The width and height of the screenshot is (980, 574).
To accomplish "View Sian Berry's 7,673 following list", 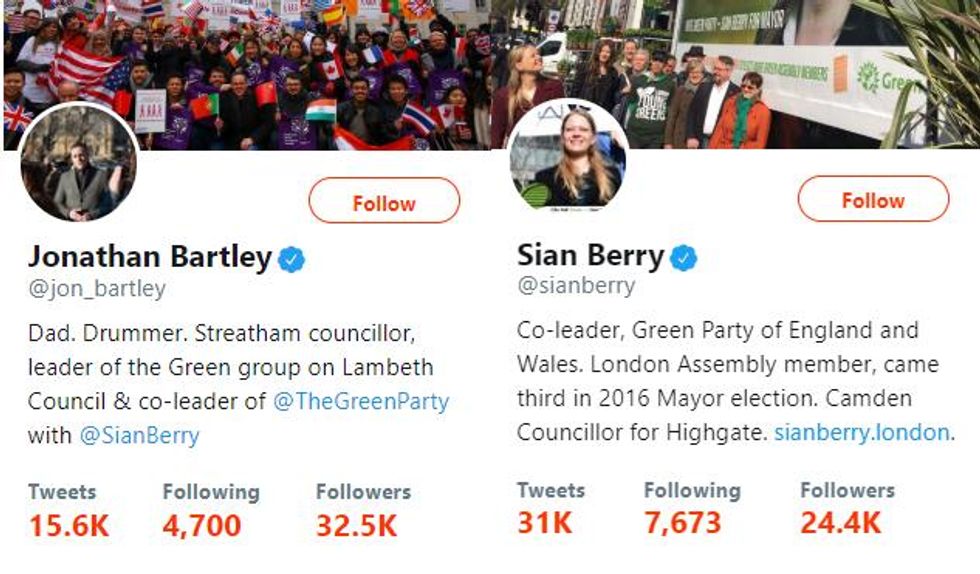I will pos(692,508).
